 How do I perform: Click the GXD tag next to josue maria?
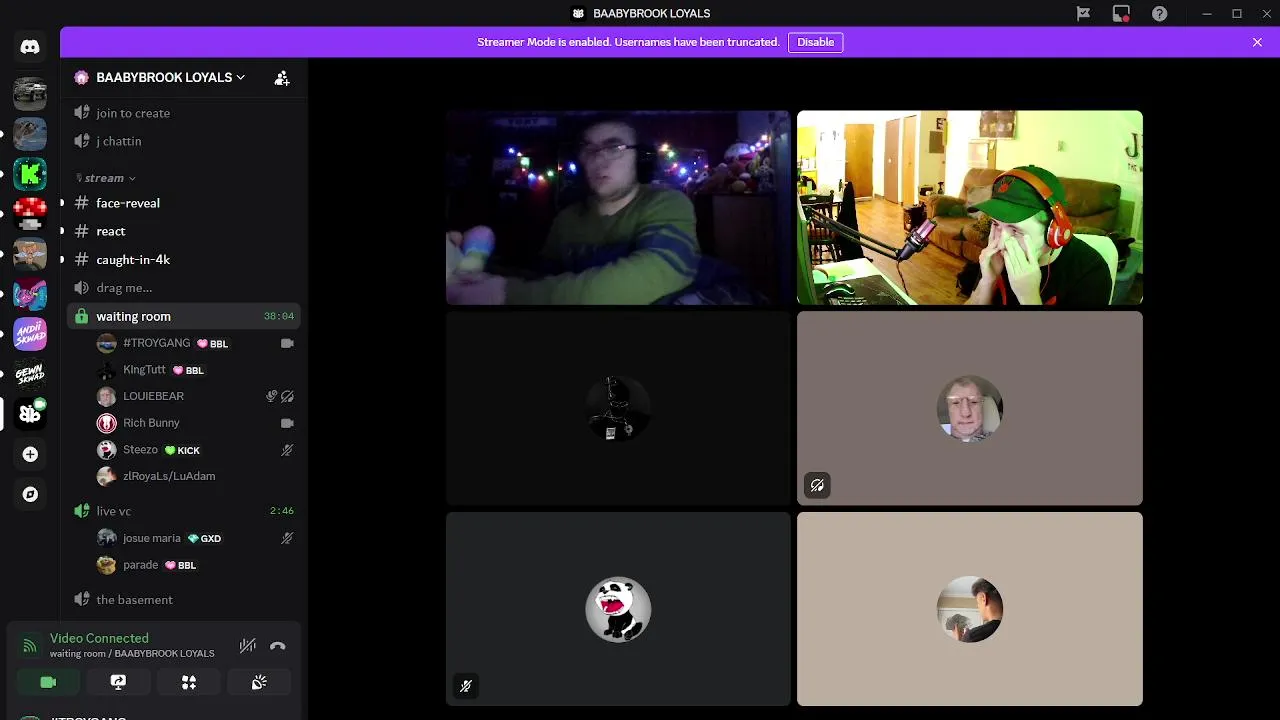click(204, 538)
